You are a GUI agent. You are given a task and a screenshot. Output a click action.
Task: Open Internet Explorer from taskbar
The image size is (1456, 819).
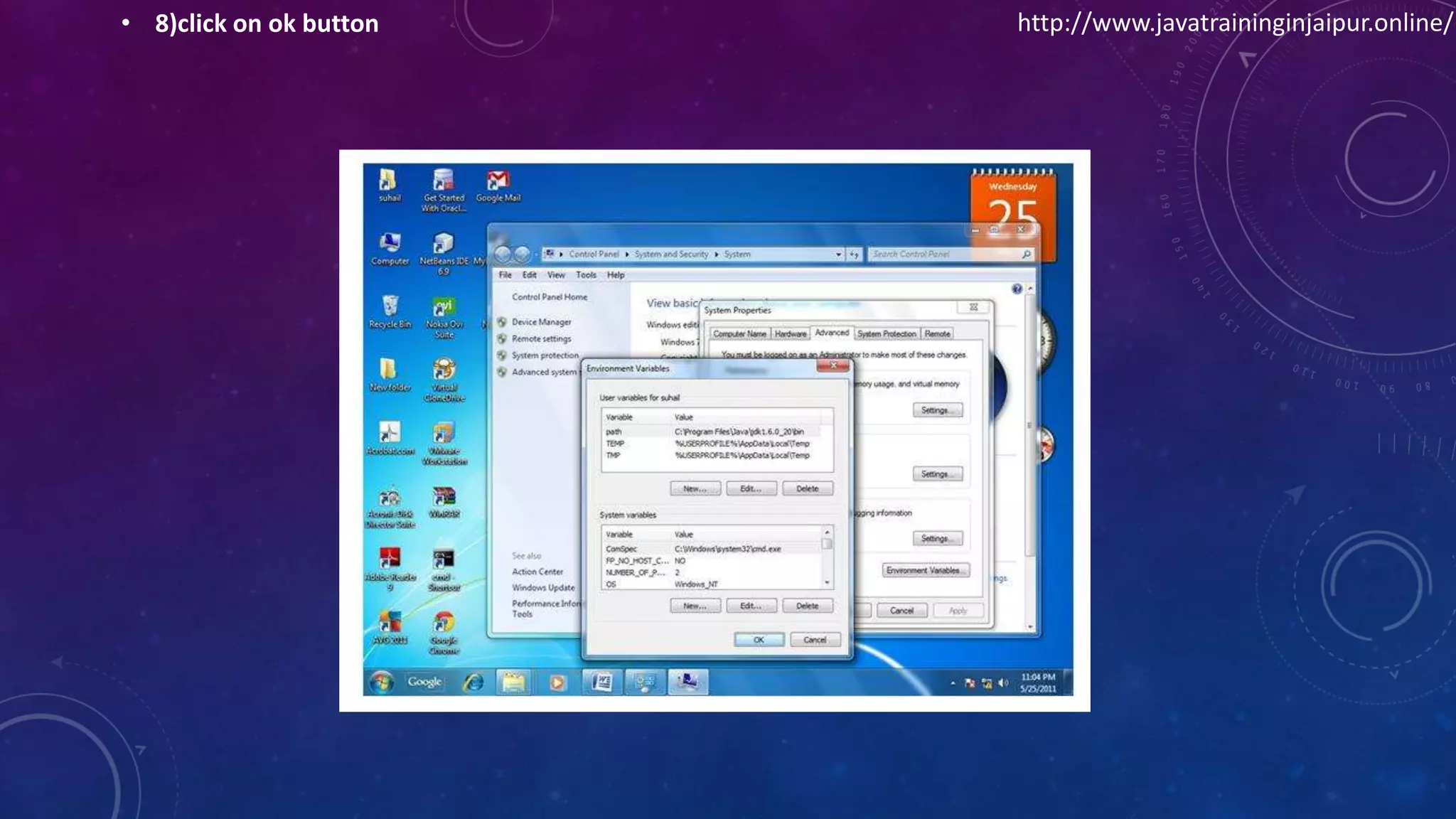click(473, 682)
